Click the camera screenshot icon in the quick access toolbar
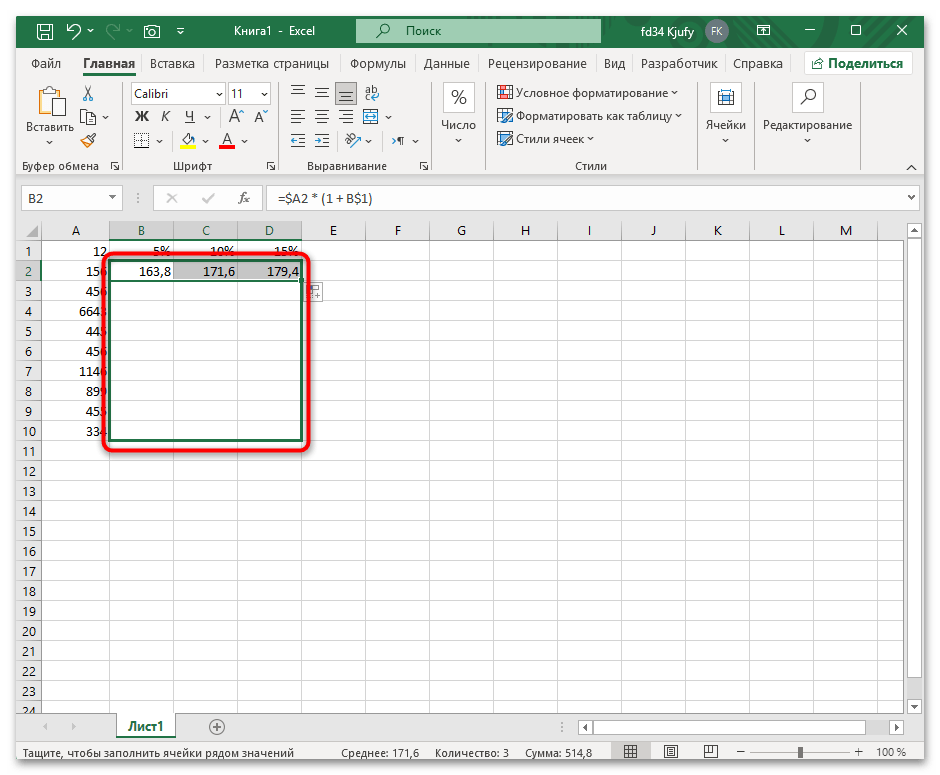The width and height of the screenshot is (940, 775). click(x=152, y=31)
